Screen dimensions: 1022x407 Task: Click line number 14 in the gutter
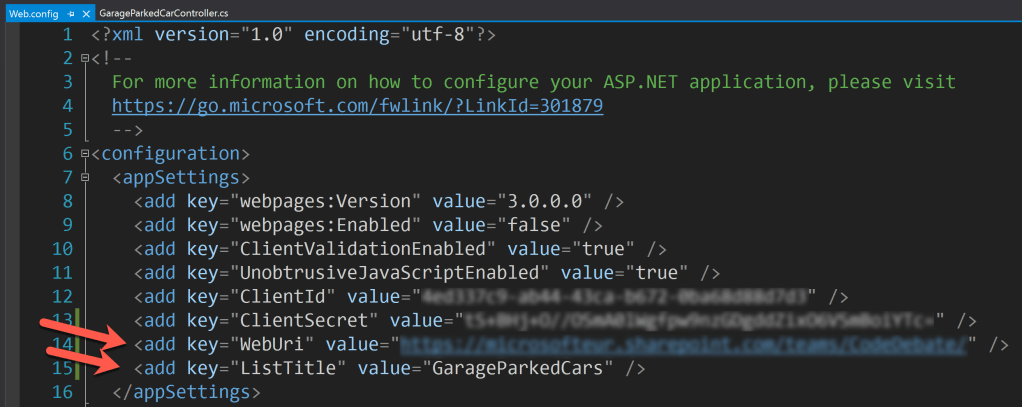[63, 345]
